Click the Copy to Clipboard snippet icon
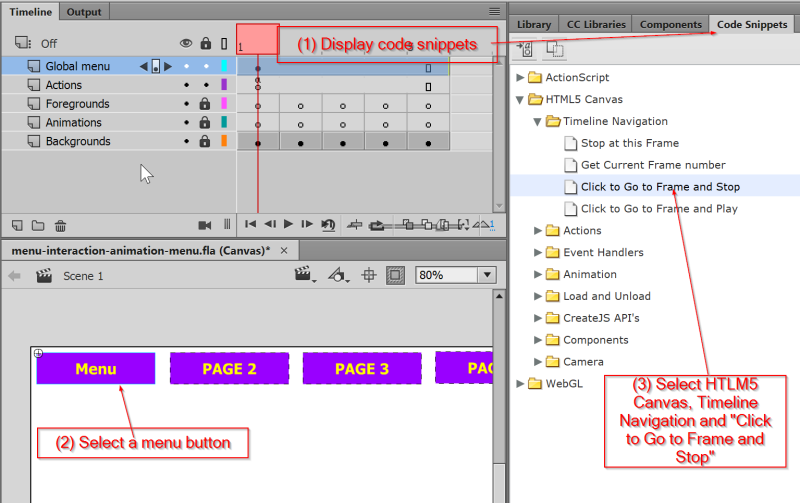The image size is (800, 503). 554,49
